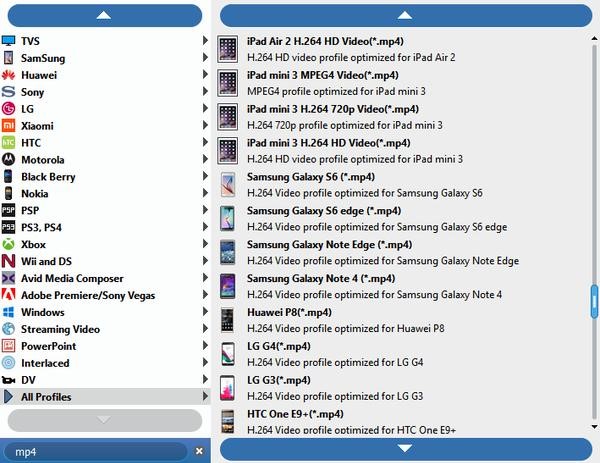Select Samsung Galaxy Note 4 thumbnail
600x463 pixels.
[x=228, y=286]
